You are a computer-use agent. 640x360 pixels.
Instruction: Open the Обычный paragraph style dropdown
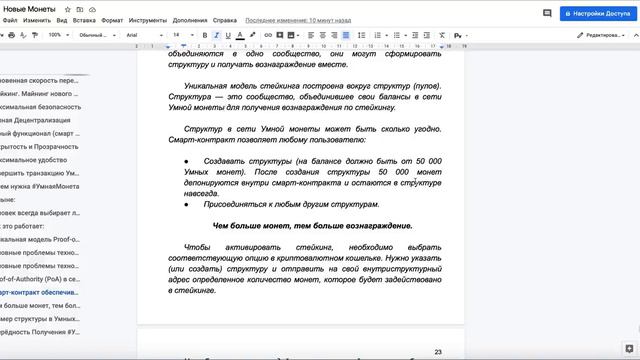pyautogui.click(x=97, y=35)
